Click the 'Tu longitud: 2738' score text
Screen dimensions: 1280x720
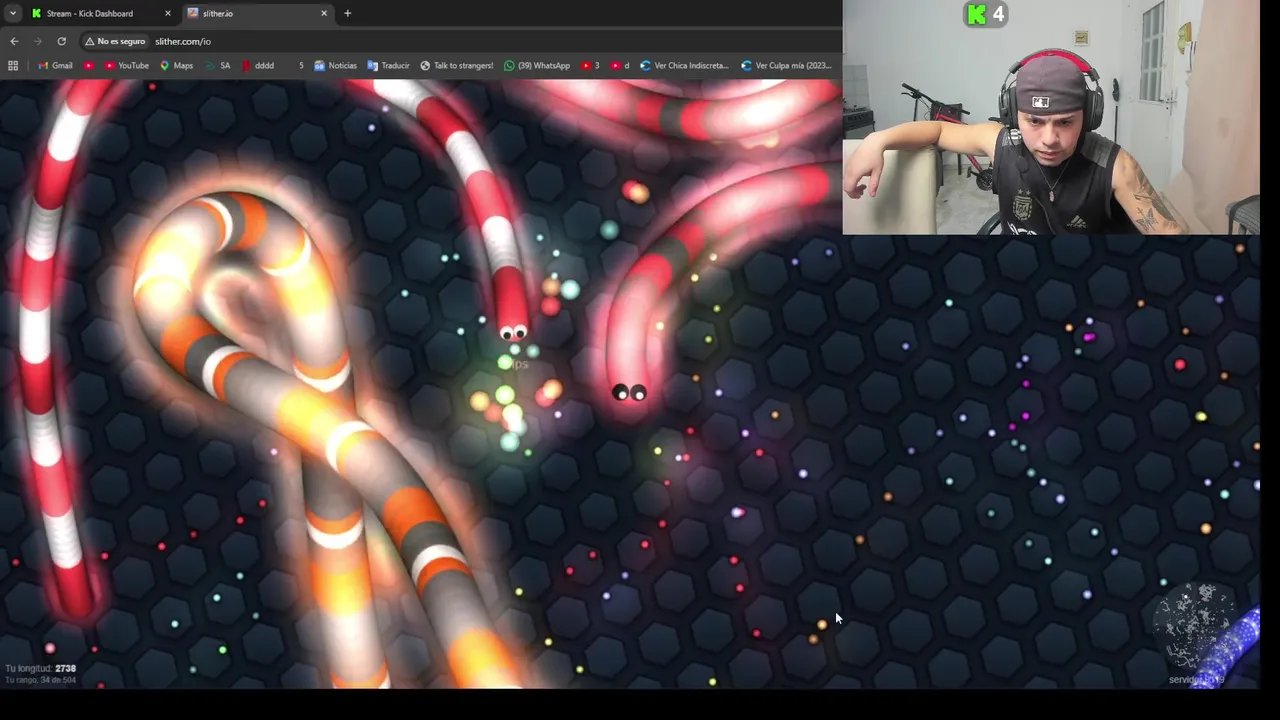[x=40, y=668]
